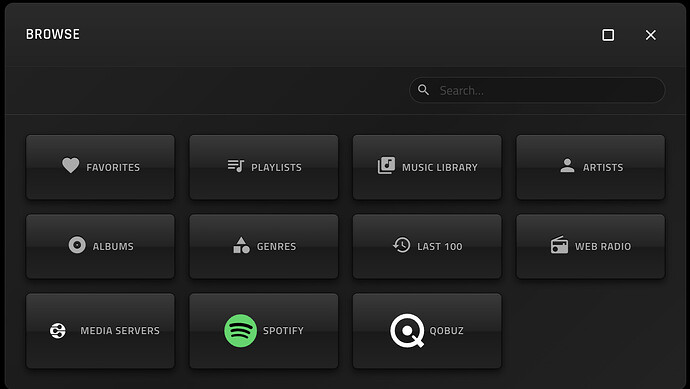
Task: Click the Genres shapes icon
Action: tap(241, 245)
